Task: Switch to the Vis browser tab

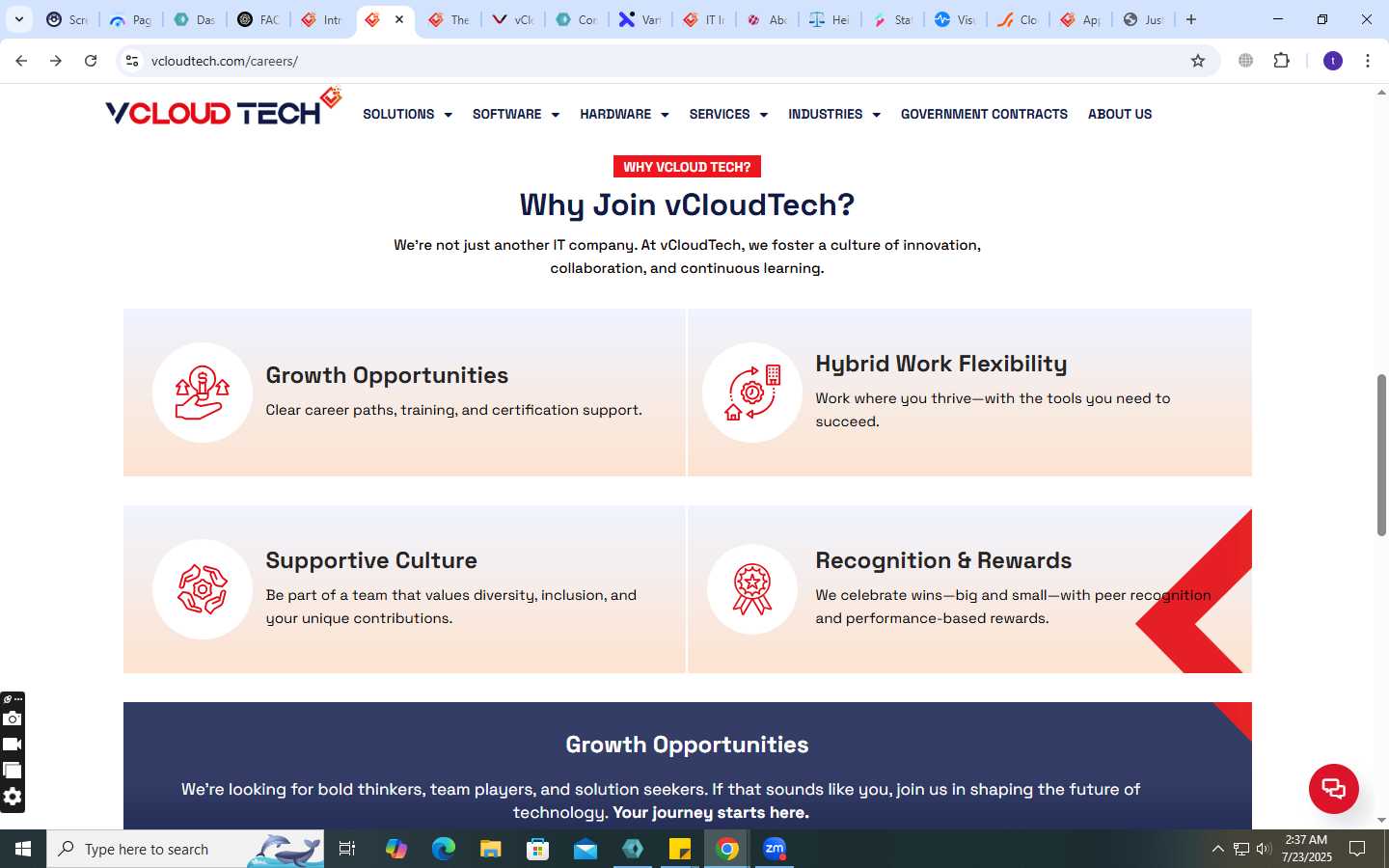Action: pyautogui.click(x=955, y=19)
